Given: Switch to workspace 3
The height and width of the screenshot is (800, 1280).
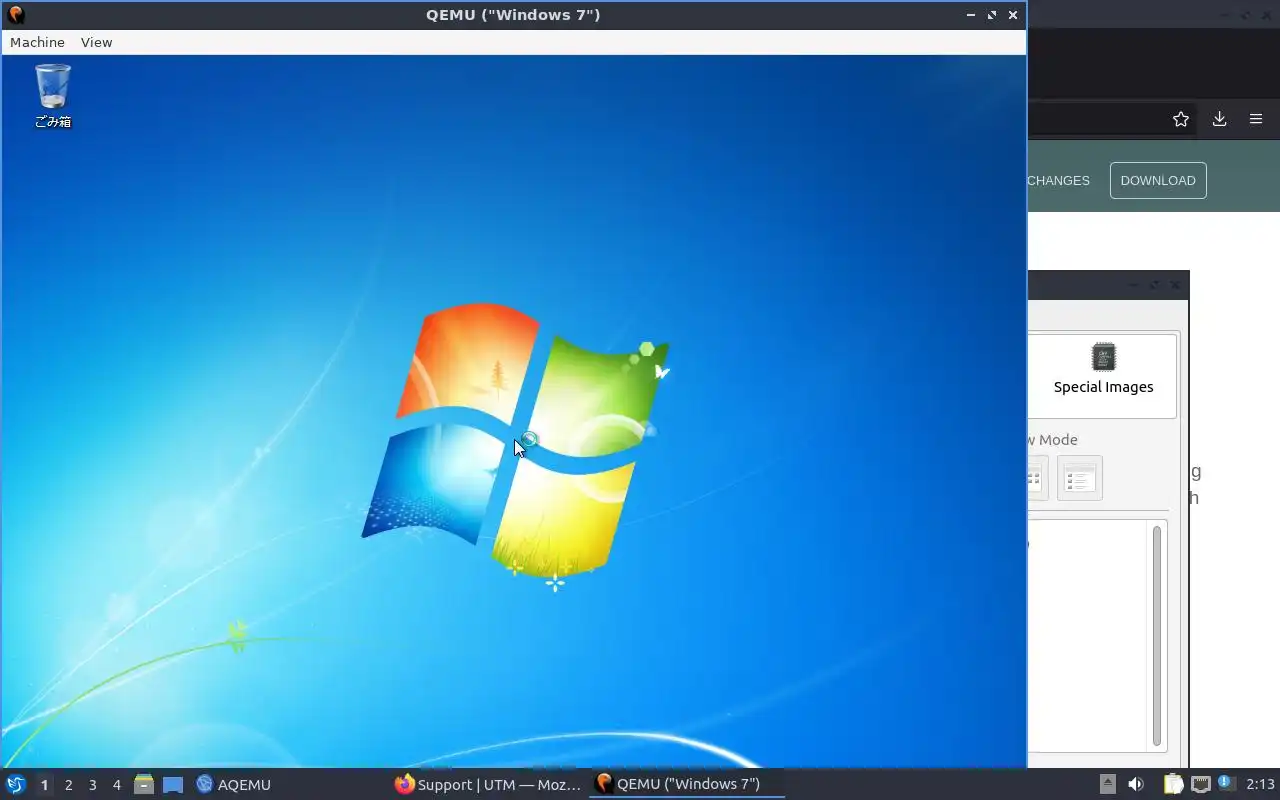Looking at the screenshot, I should (x=92, y=785).
